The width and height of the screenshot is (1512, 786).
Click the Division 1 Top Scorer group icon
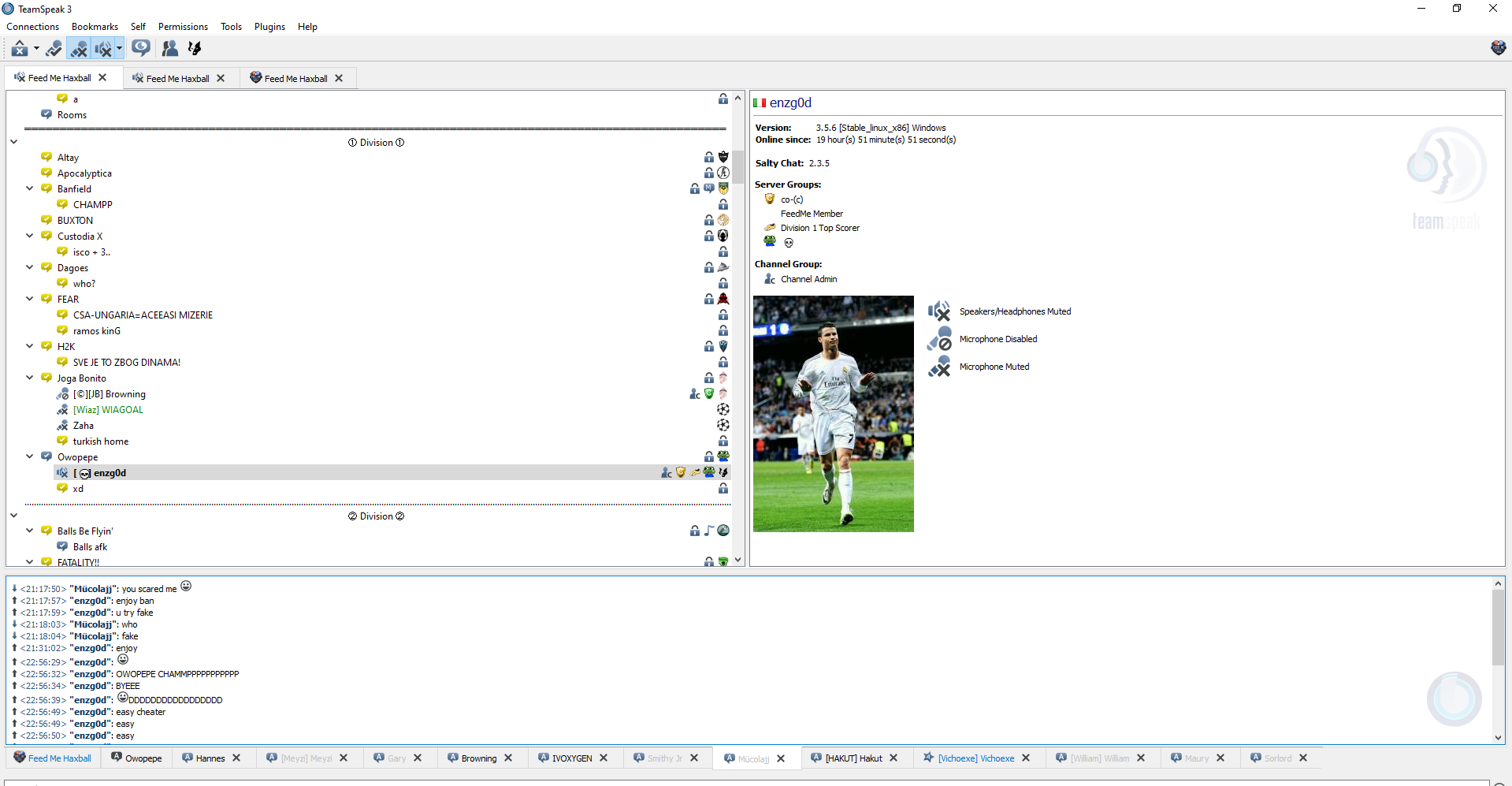pyautogui.click(x=770, y=228)
